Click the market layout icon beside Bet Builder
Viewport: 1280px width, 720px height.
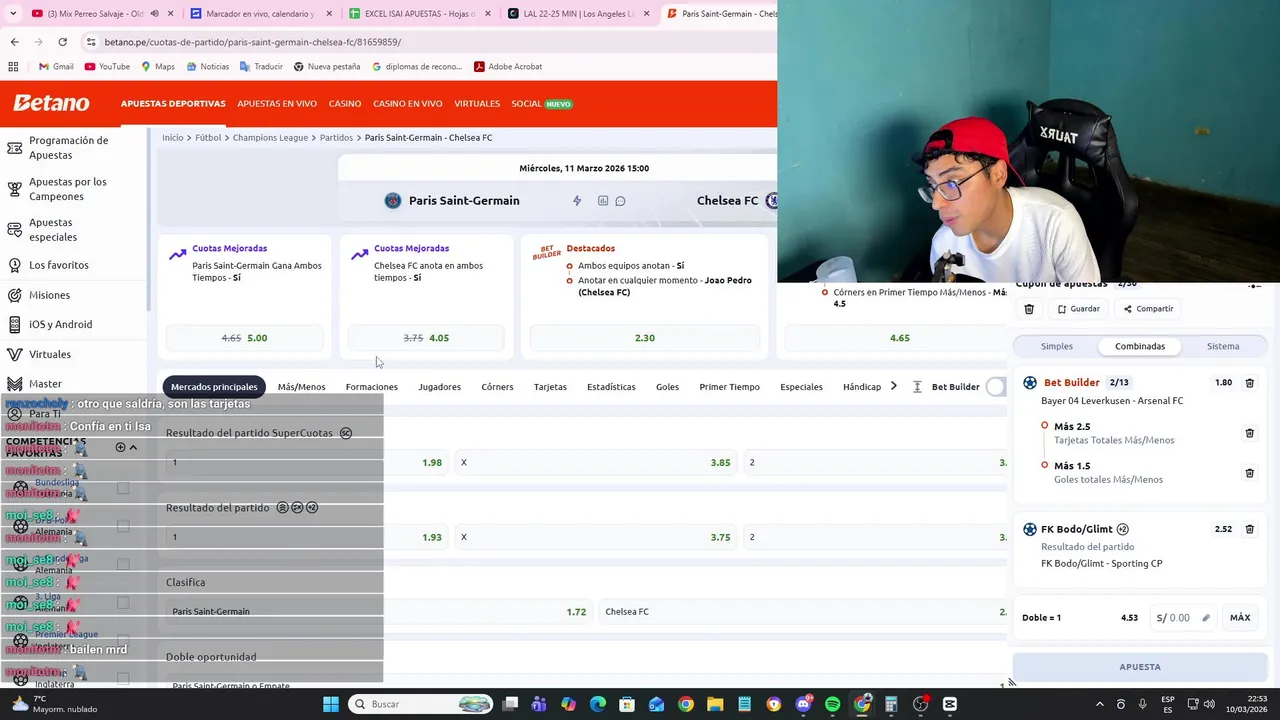pos(917,387)
